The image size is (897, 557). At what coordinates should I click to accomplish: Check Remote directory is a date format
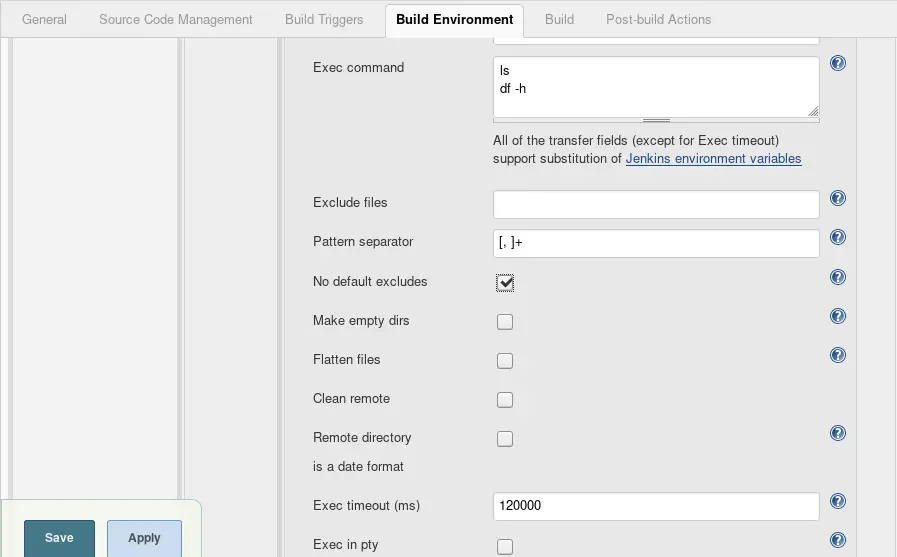coord(505,439)
